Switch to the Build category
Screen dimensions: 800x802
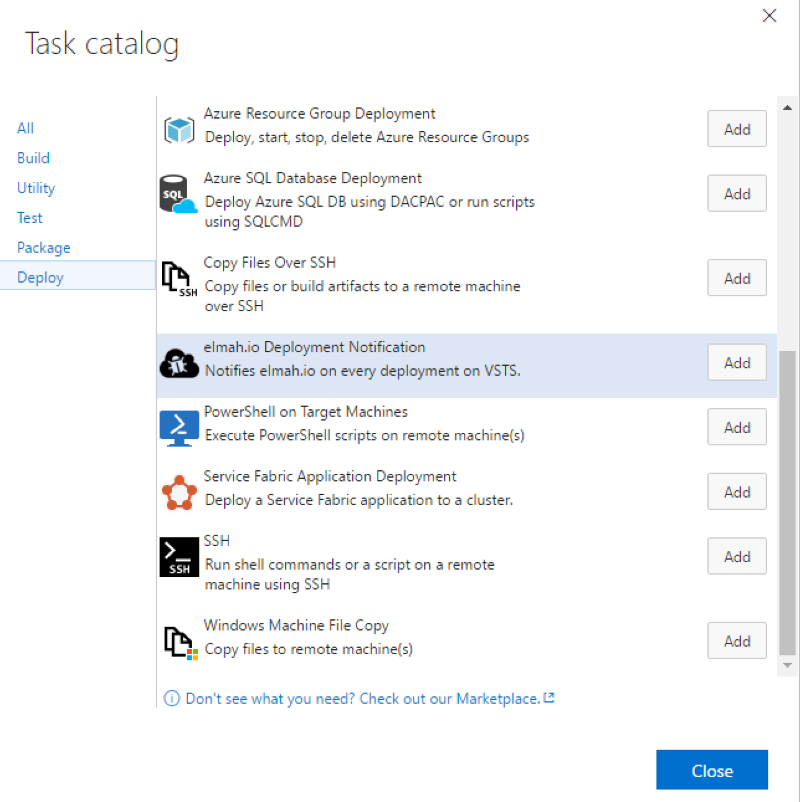click(33, 157)
